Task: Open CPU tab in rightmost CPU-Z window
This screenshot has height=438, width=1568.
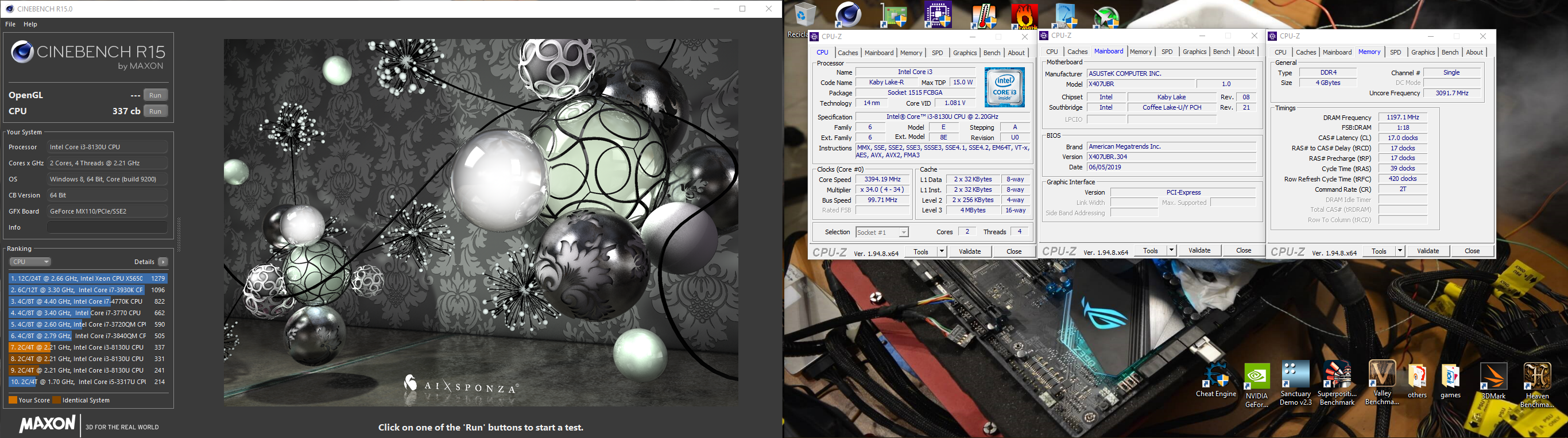Action: 1280,52
